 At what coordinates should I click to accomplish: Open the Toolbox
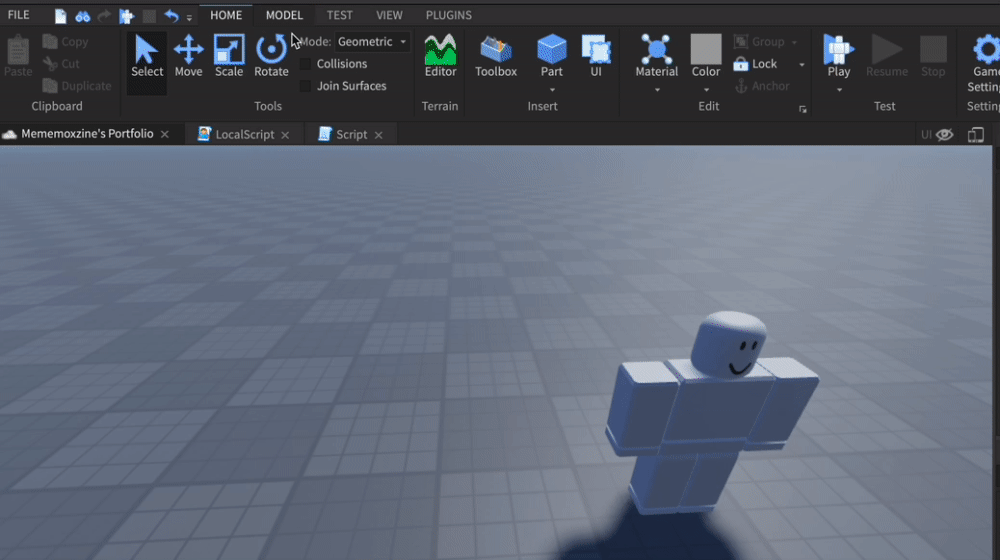(496, 57)
